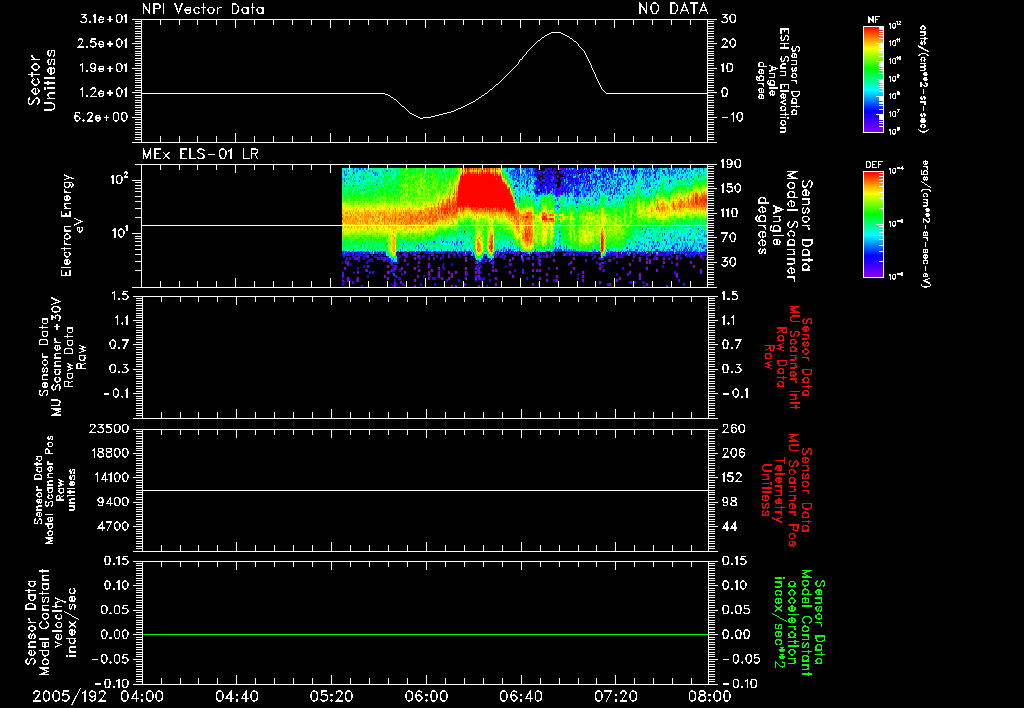Click the 'ESH Sun Elevation Angle degree' axis label
1024x708 pixels.
pyautogui.click(x=777, y=80)
